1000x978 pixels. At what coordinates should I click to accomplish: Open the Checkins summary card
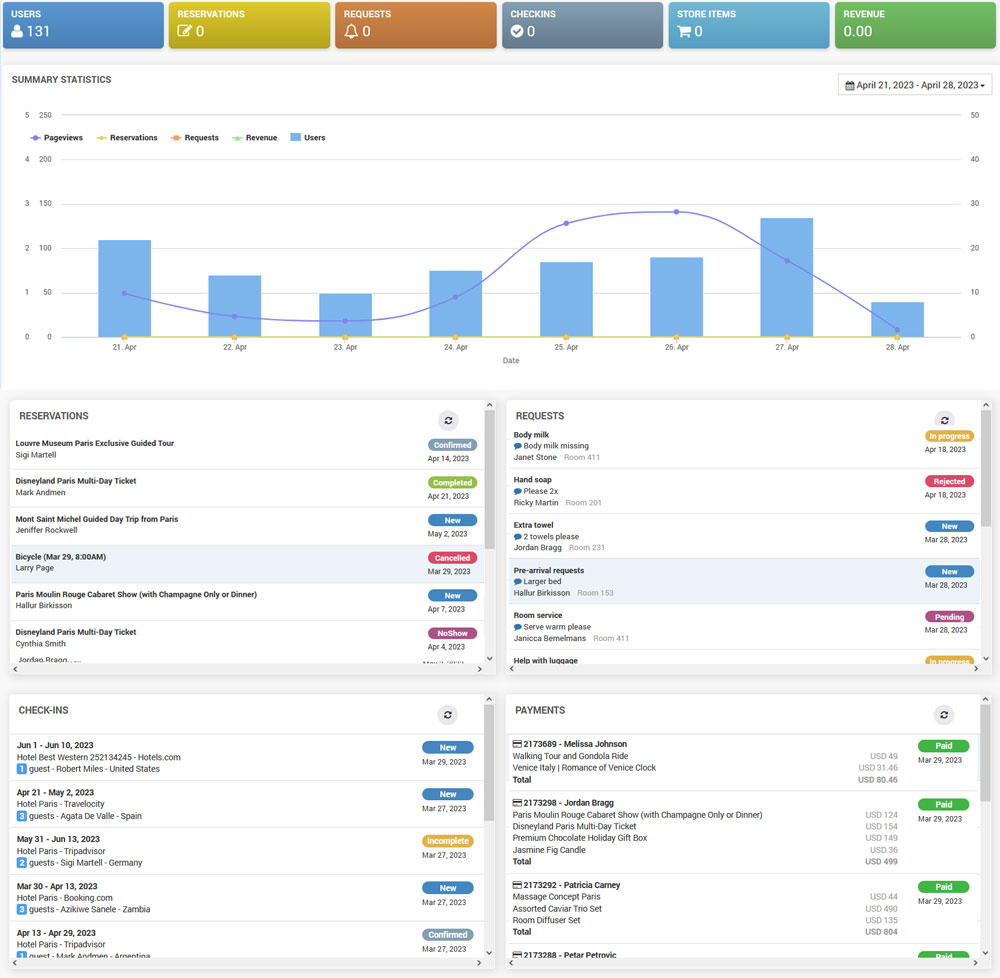tap(583, 24)
